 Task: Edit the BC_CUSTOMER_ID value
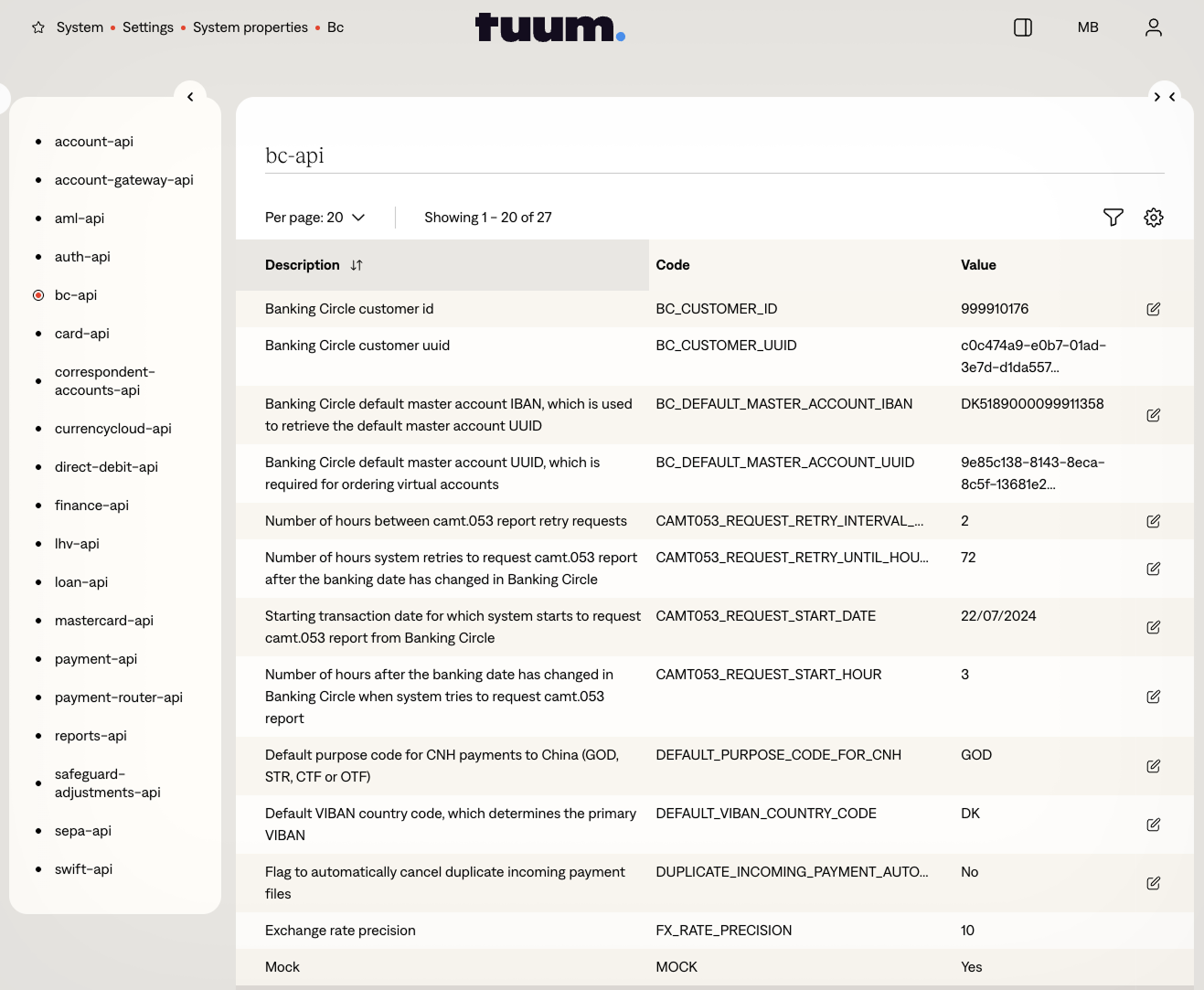pos(1153,309)
